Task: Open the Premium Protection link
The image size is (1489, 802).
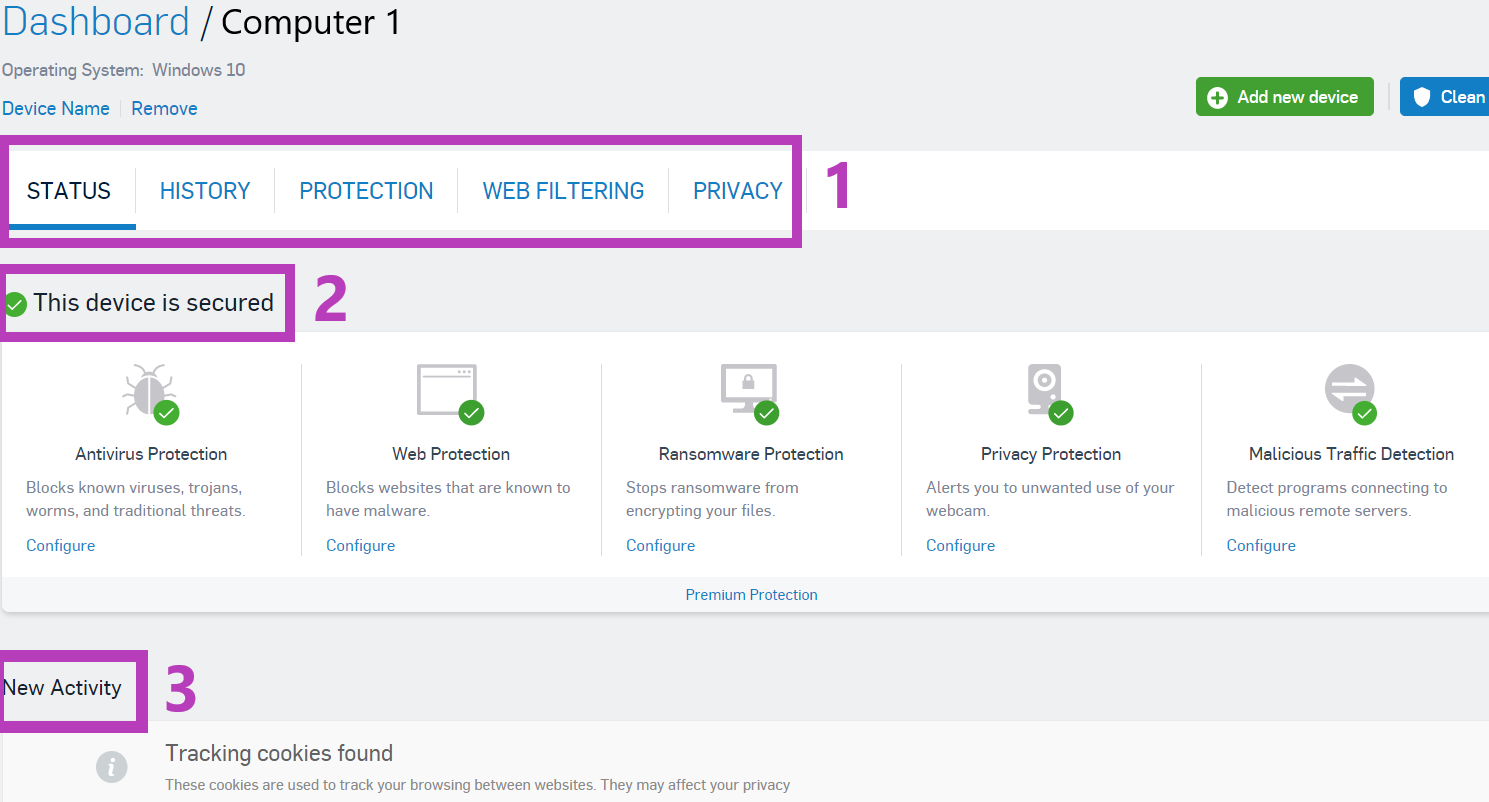Action: pyautogui.click(x=751, y=594)
